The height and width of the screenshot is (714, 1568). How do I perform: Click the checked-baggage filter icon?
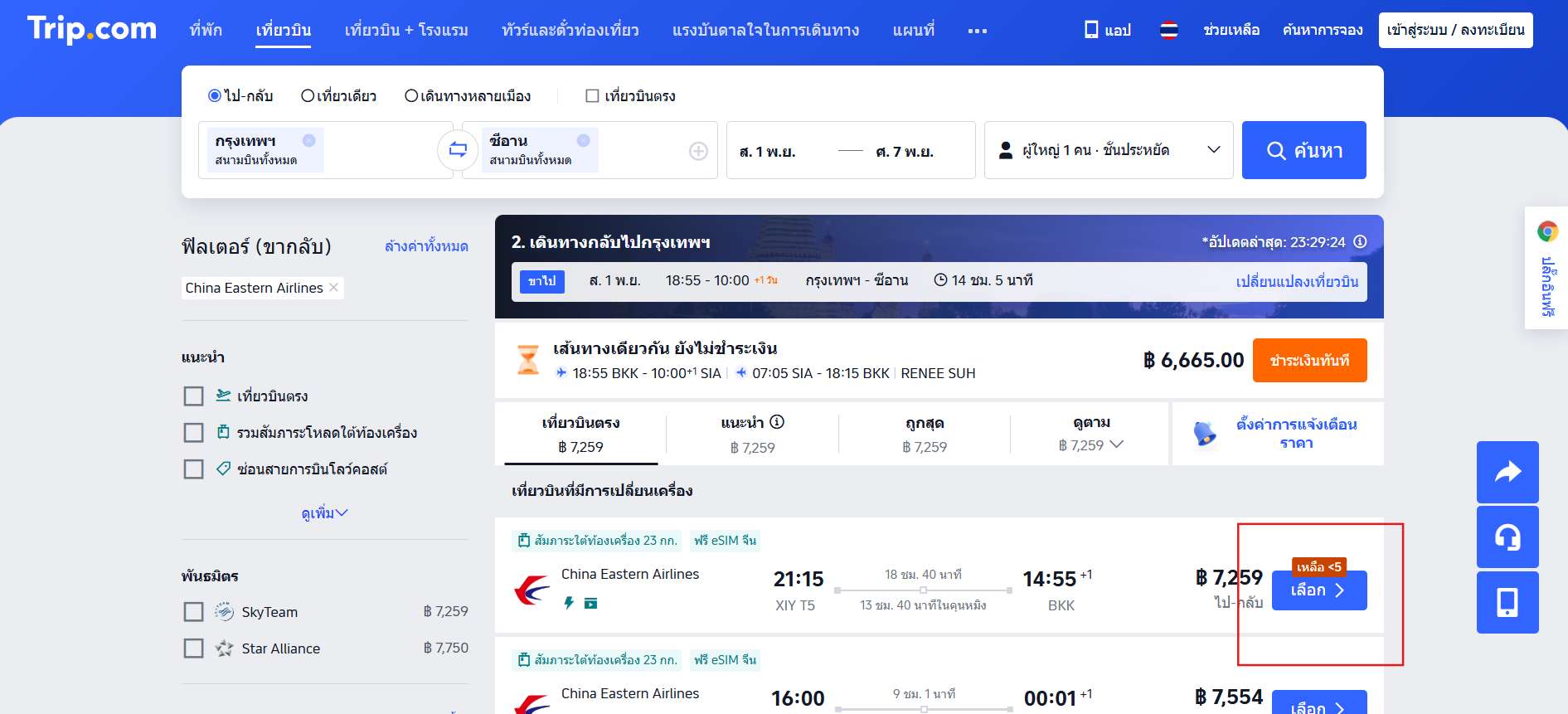223,432
